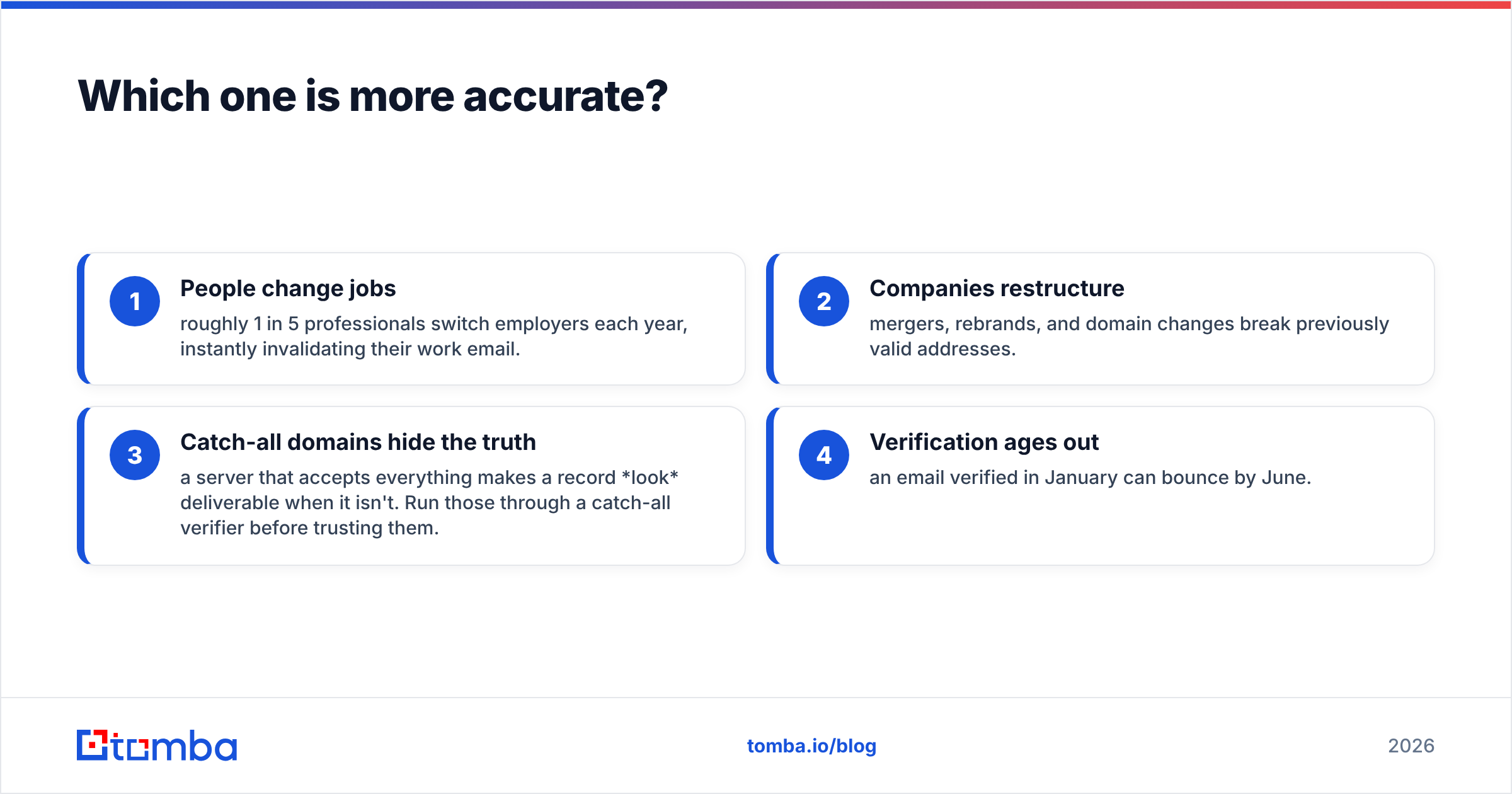Click the tomba wordmark in footer
Viewport: 1512px width, 794px height.
pos(175,745)
